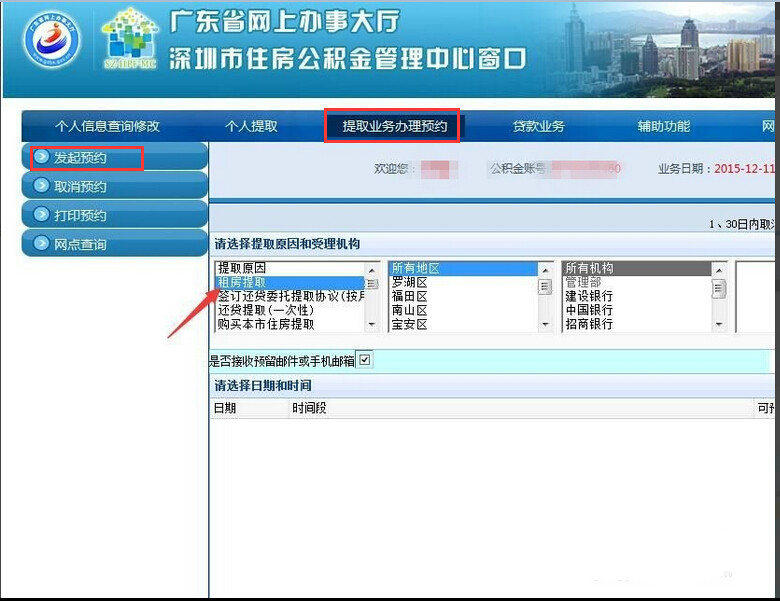Click up arrow of institution list scrollbar
Viewport: 780px width, 601px height.
coord(719,270)
